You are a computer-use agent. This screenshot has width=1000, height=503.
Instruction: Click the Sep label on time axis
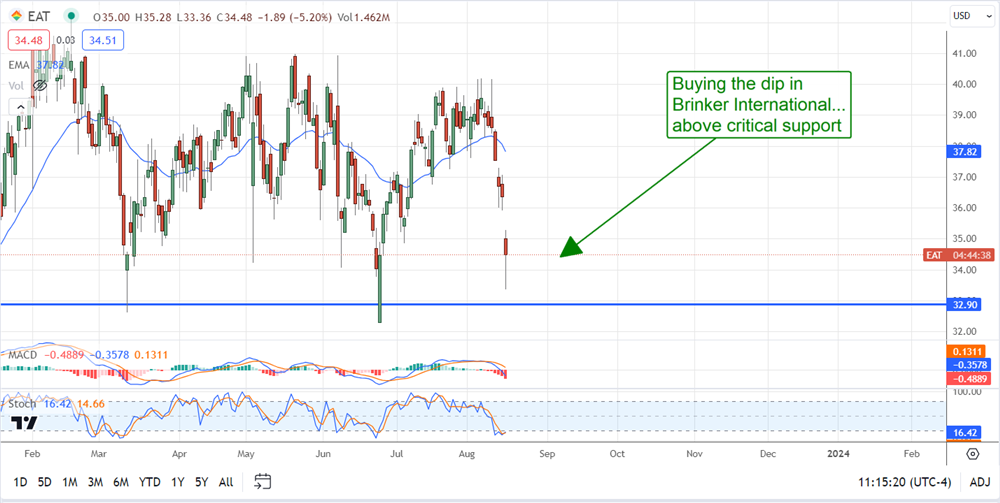pos(548,454)
